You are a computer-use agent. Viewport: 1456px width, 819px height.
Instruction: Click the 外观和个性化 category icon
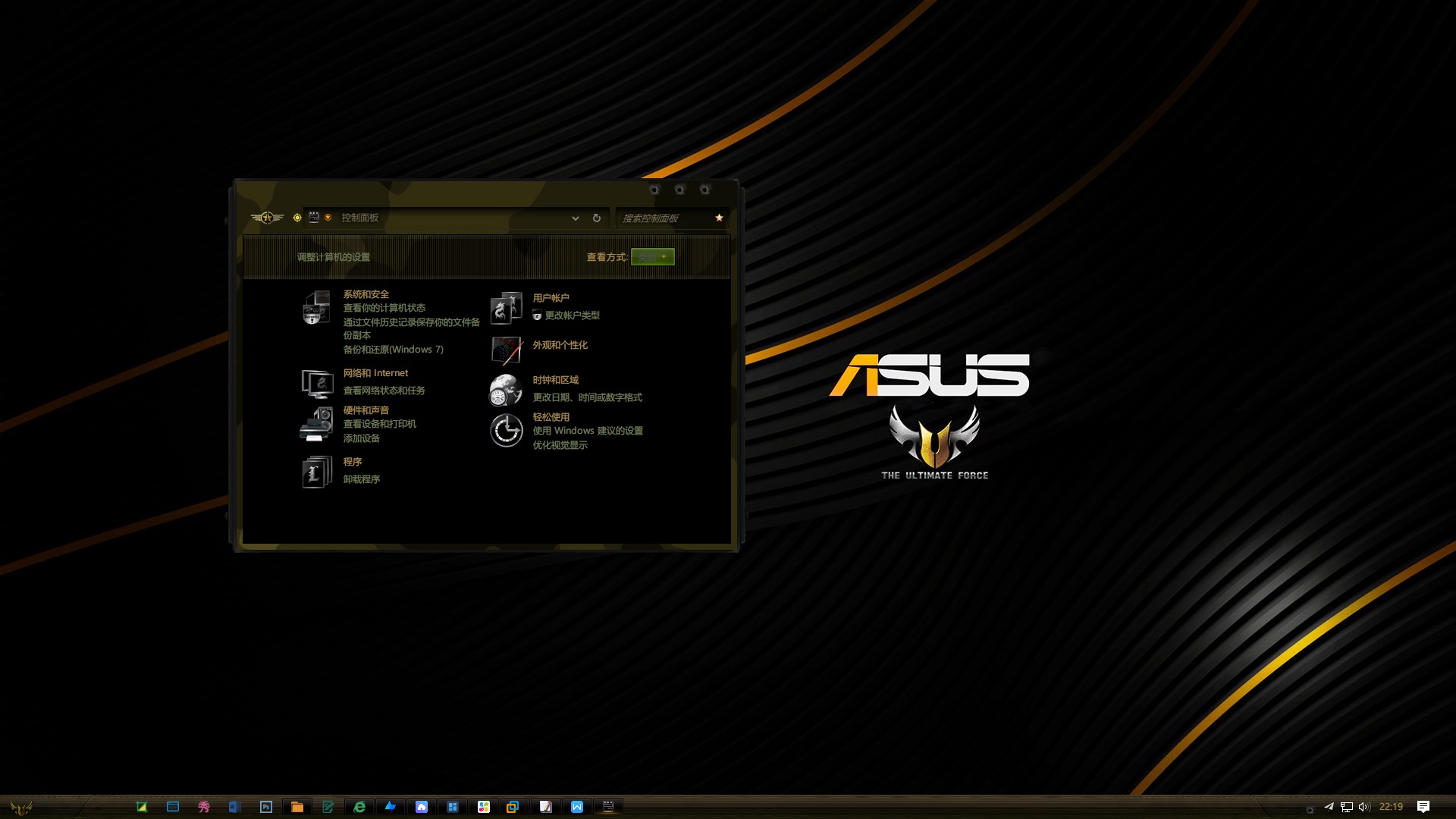[506, 350]
